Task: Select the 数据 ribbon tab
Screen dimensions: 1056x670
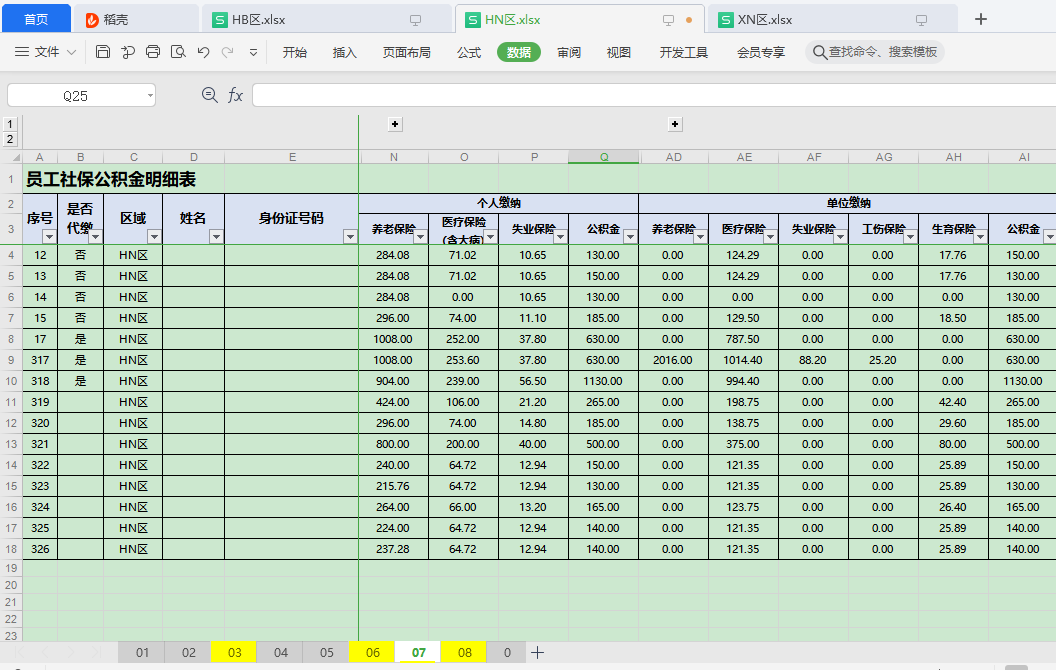Action: pyautogui.click(x=519, y=52)
